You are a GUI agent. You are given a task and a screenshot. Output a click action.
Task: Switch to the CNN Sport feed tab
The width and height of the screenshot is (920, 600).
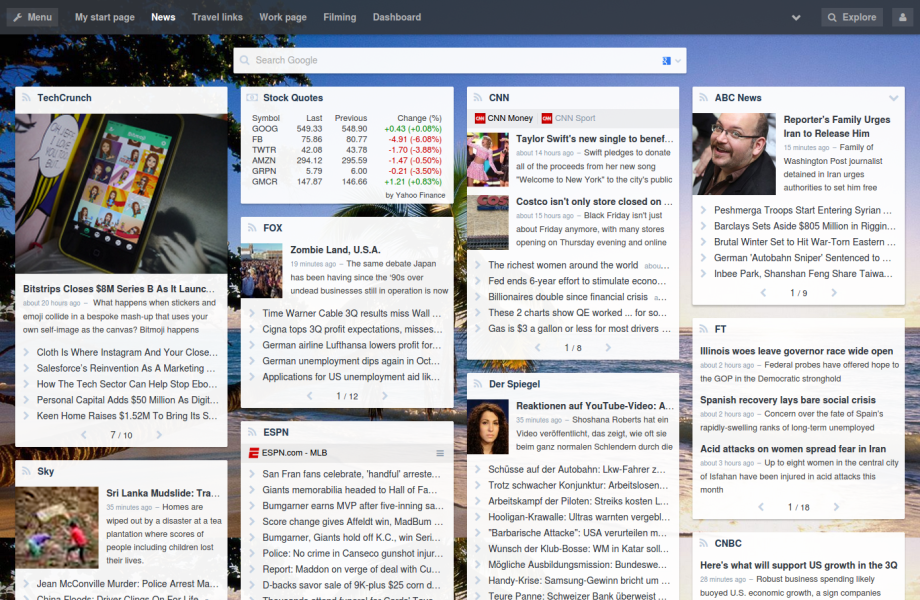pos(569,118)
